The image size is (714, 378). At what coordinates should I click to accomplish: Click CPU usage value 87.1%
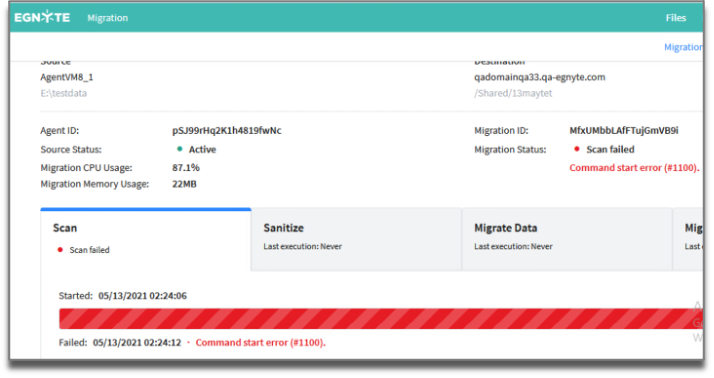(186, 168)
